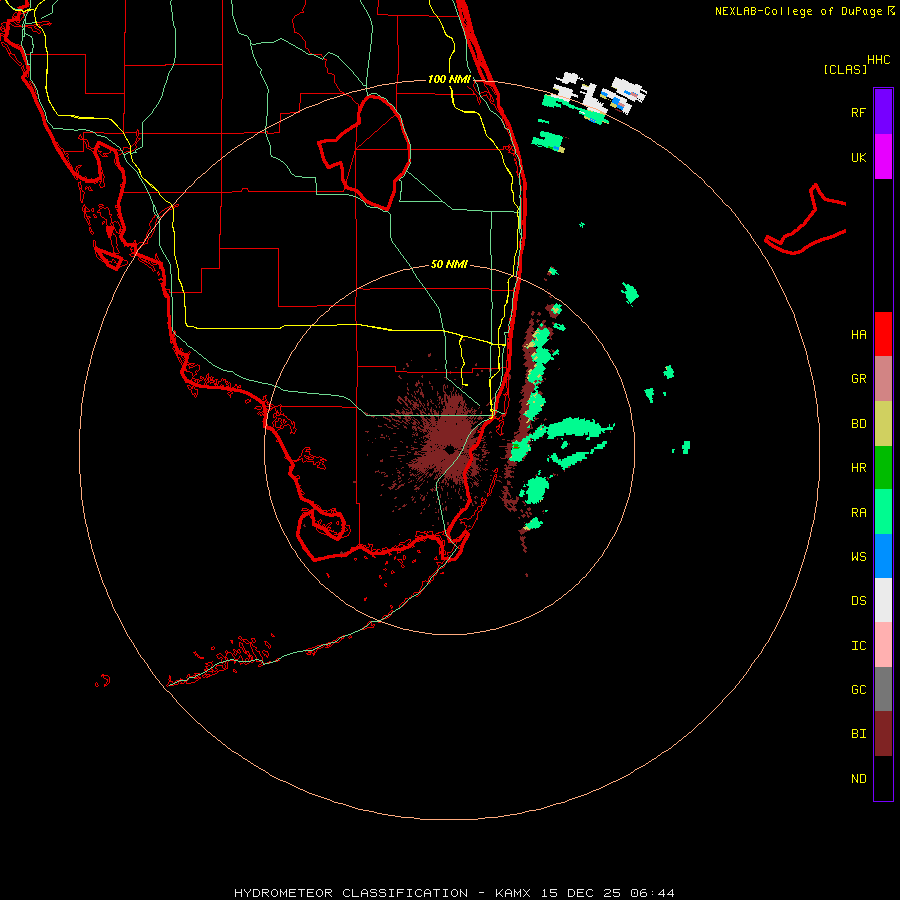
Task: Click Lake Okeechobee outline on map
Action: (365, 152)
